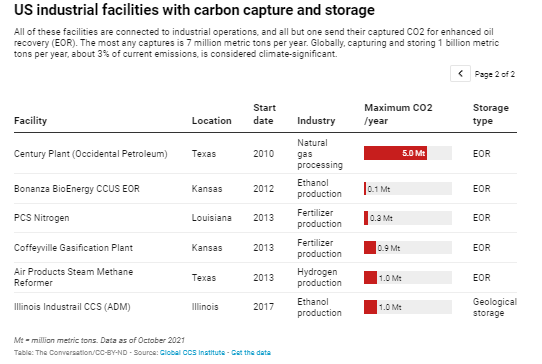
Task: Select the Bonanza BioEnergy CCUS EOR row
Action: (x=265, y=188)
